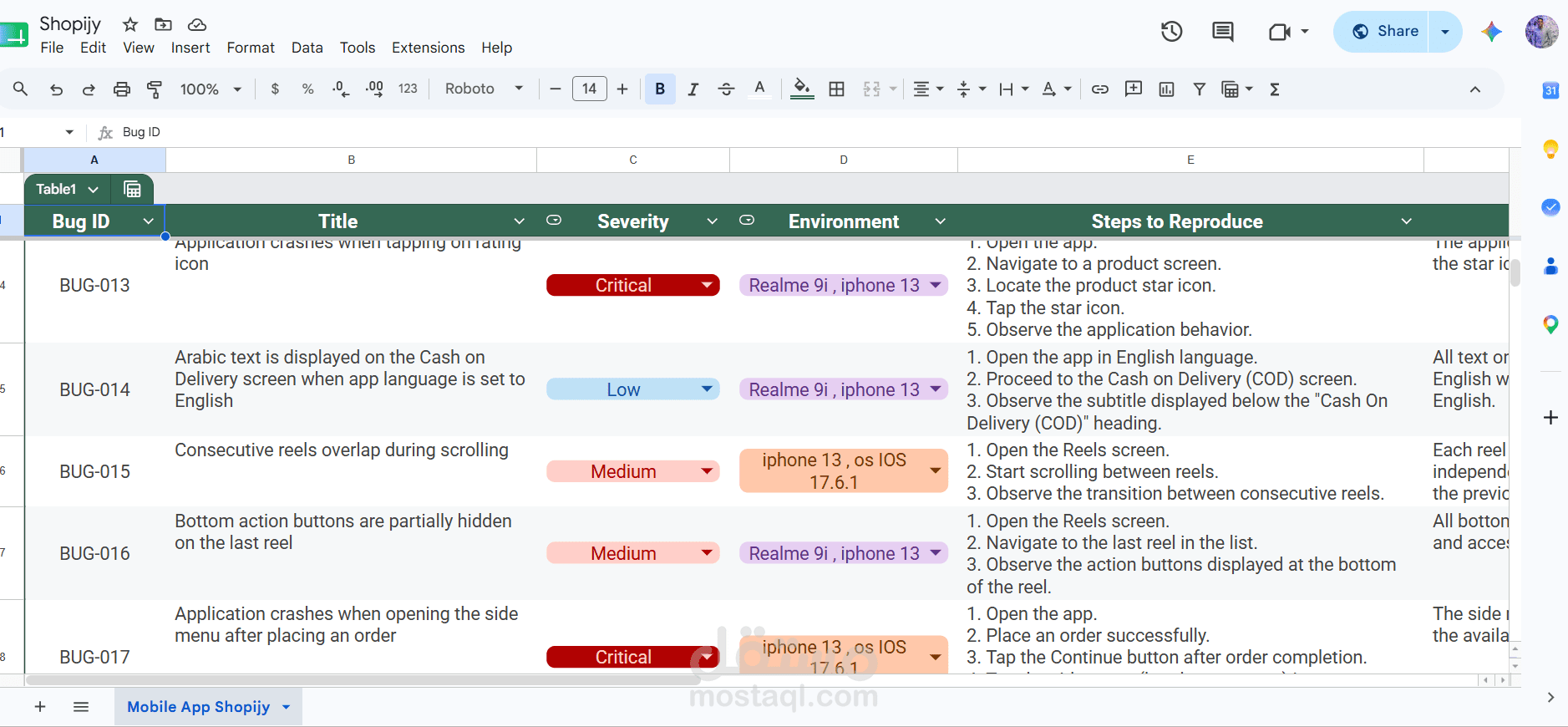Show all sheets list
Screen dimensions: 1568x727
[x=81, y=707]
